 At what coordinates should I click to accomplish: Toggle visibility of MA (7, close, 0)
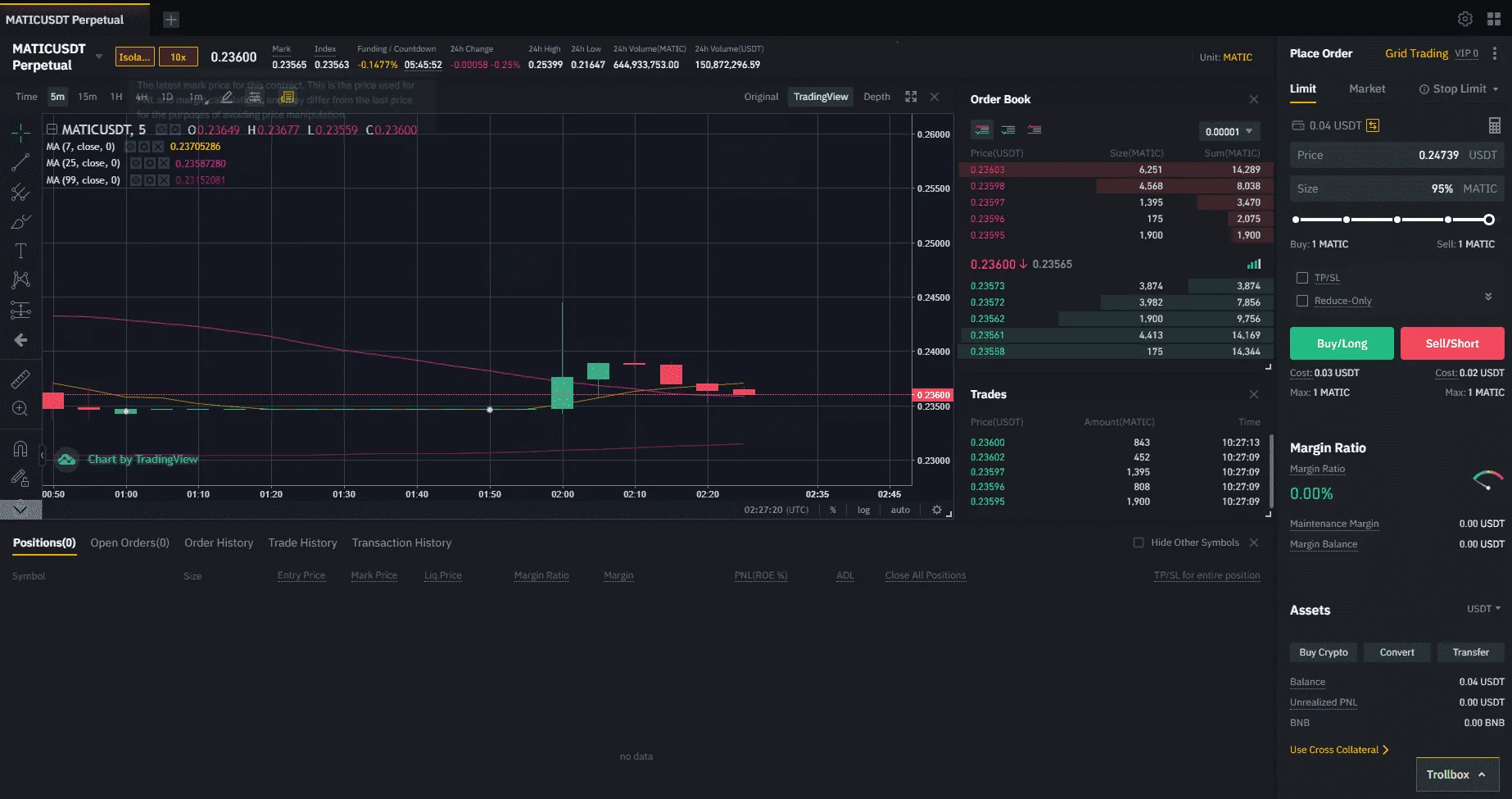coord(131,147)
